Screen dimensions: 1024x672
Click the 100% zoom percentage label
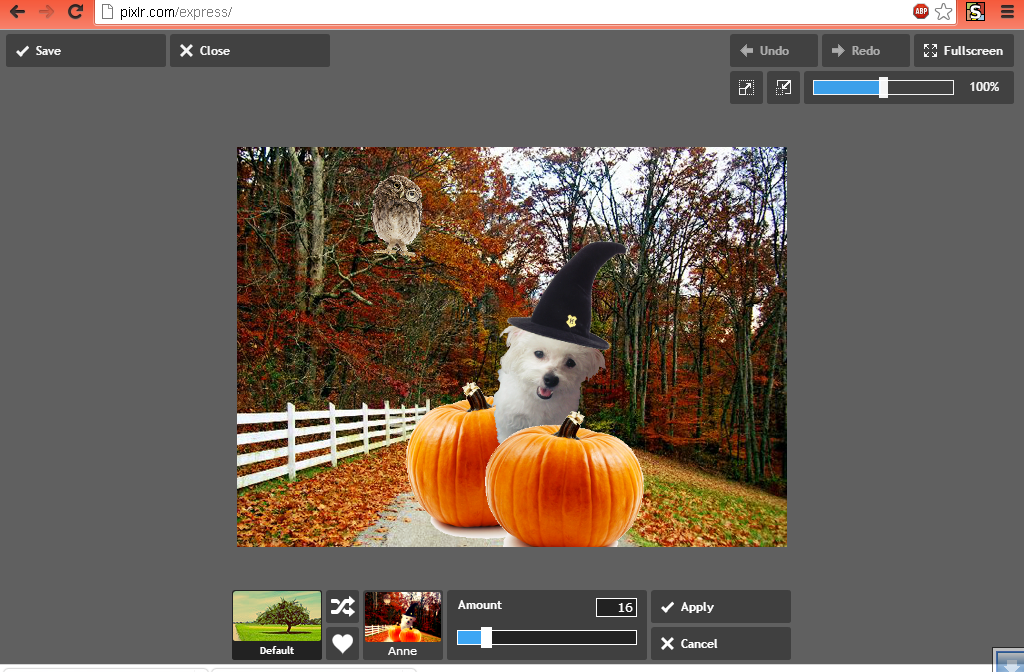coord(984,87)
